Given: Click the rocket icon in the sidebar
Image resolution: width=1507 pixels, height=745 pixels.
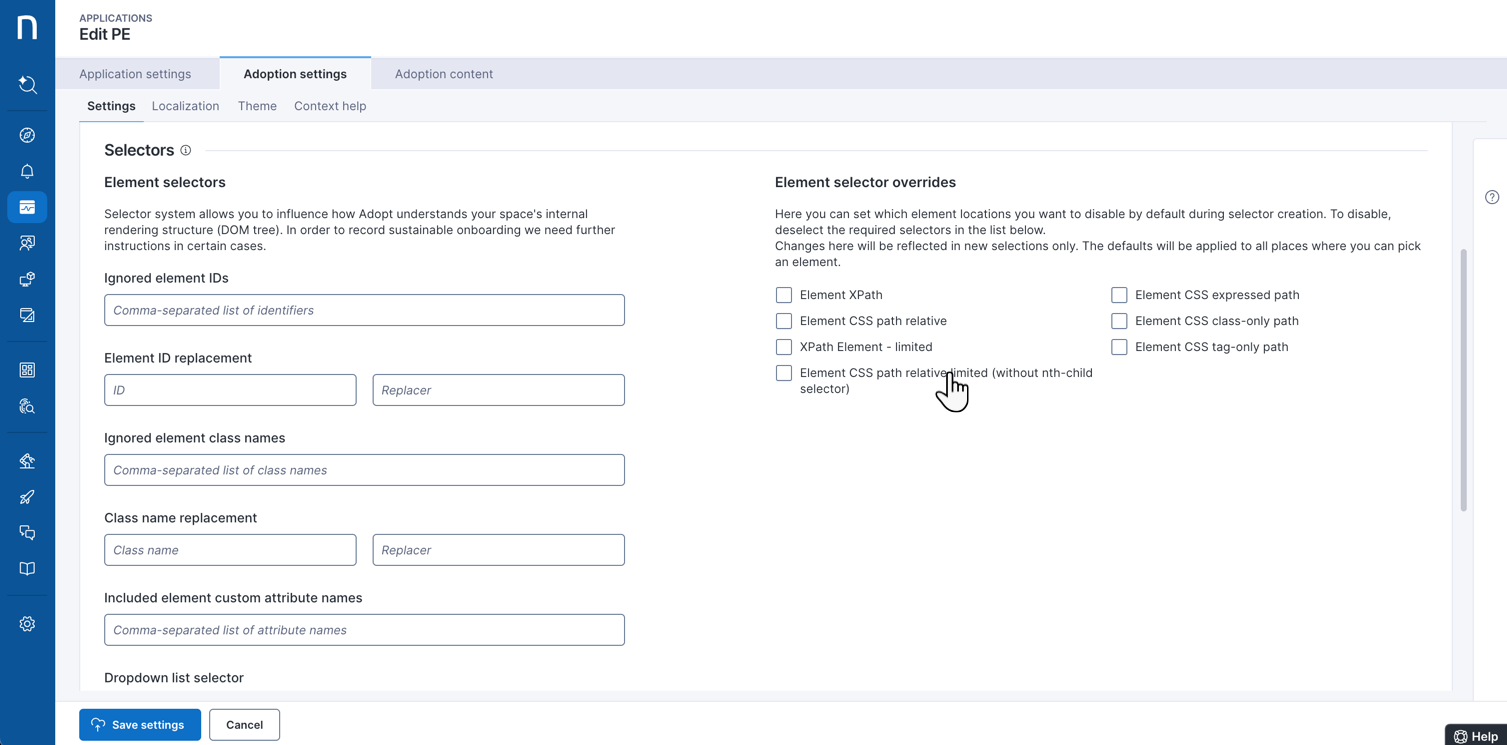Looking at the screenshot, I should point(27,497).
